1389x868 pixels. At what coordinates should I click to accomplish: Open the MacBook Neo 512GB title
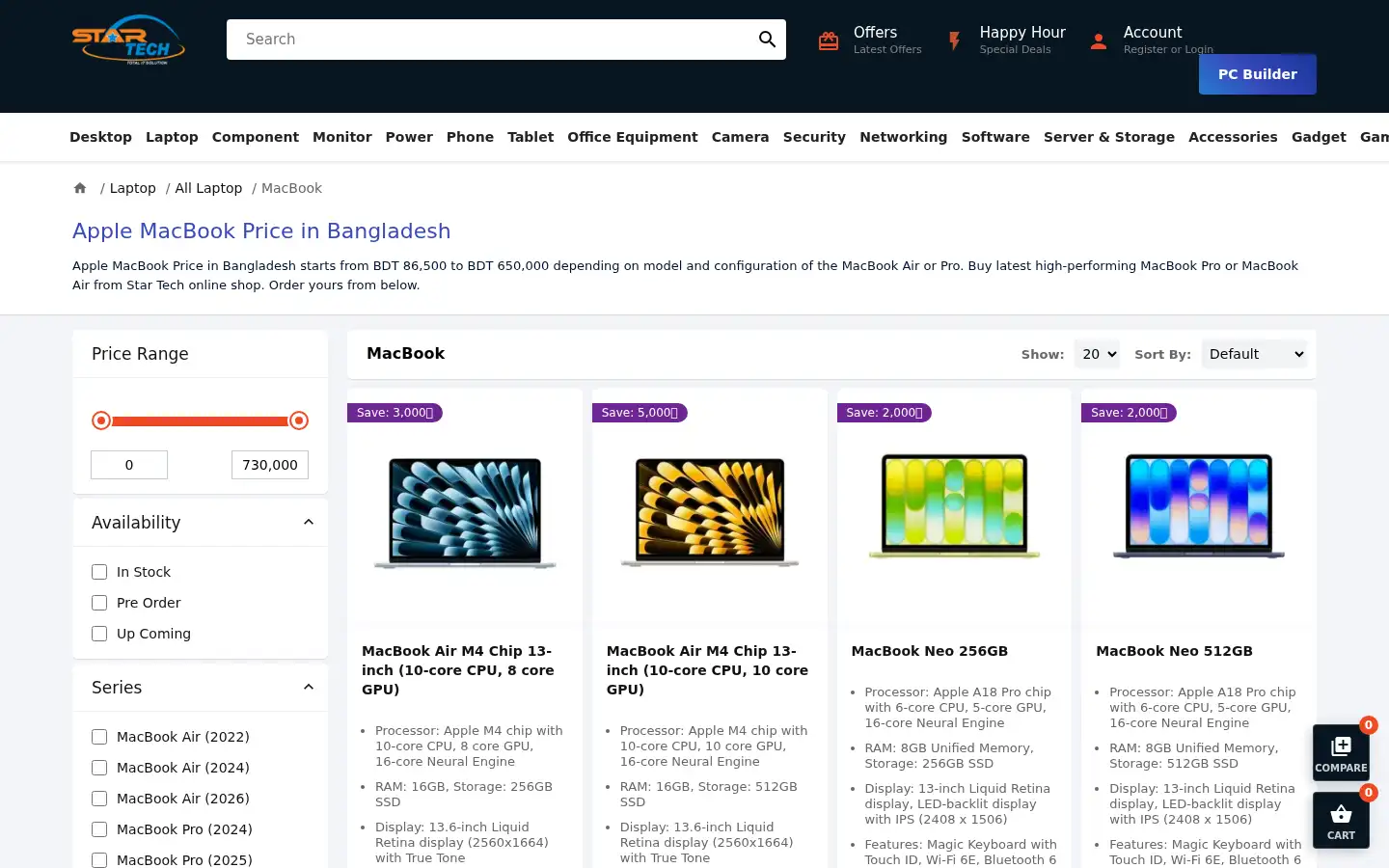1175,651
